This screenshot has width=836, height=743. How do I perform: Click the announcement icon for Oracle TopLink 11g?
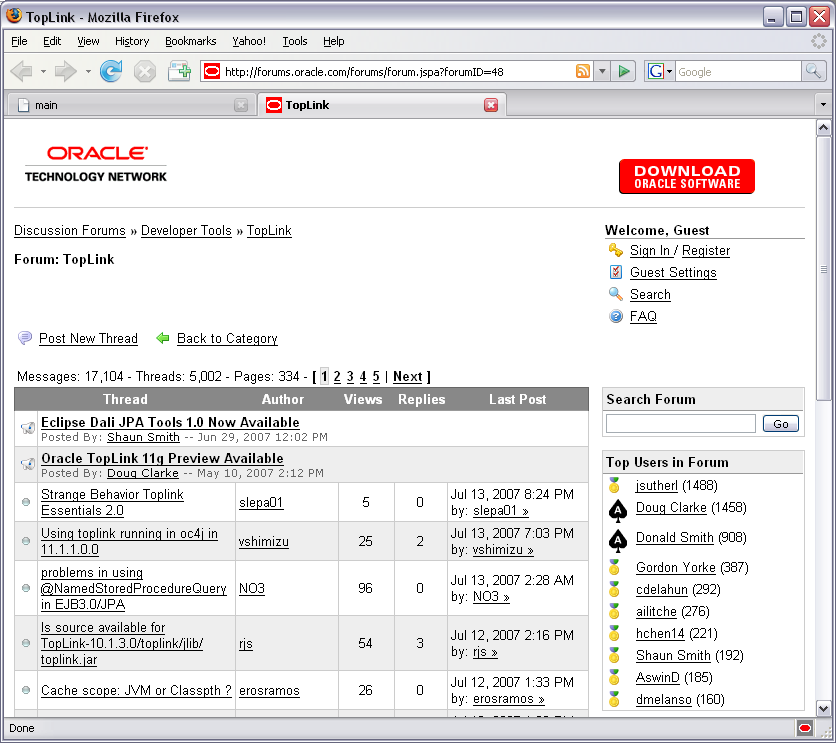click(27, 464)
